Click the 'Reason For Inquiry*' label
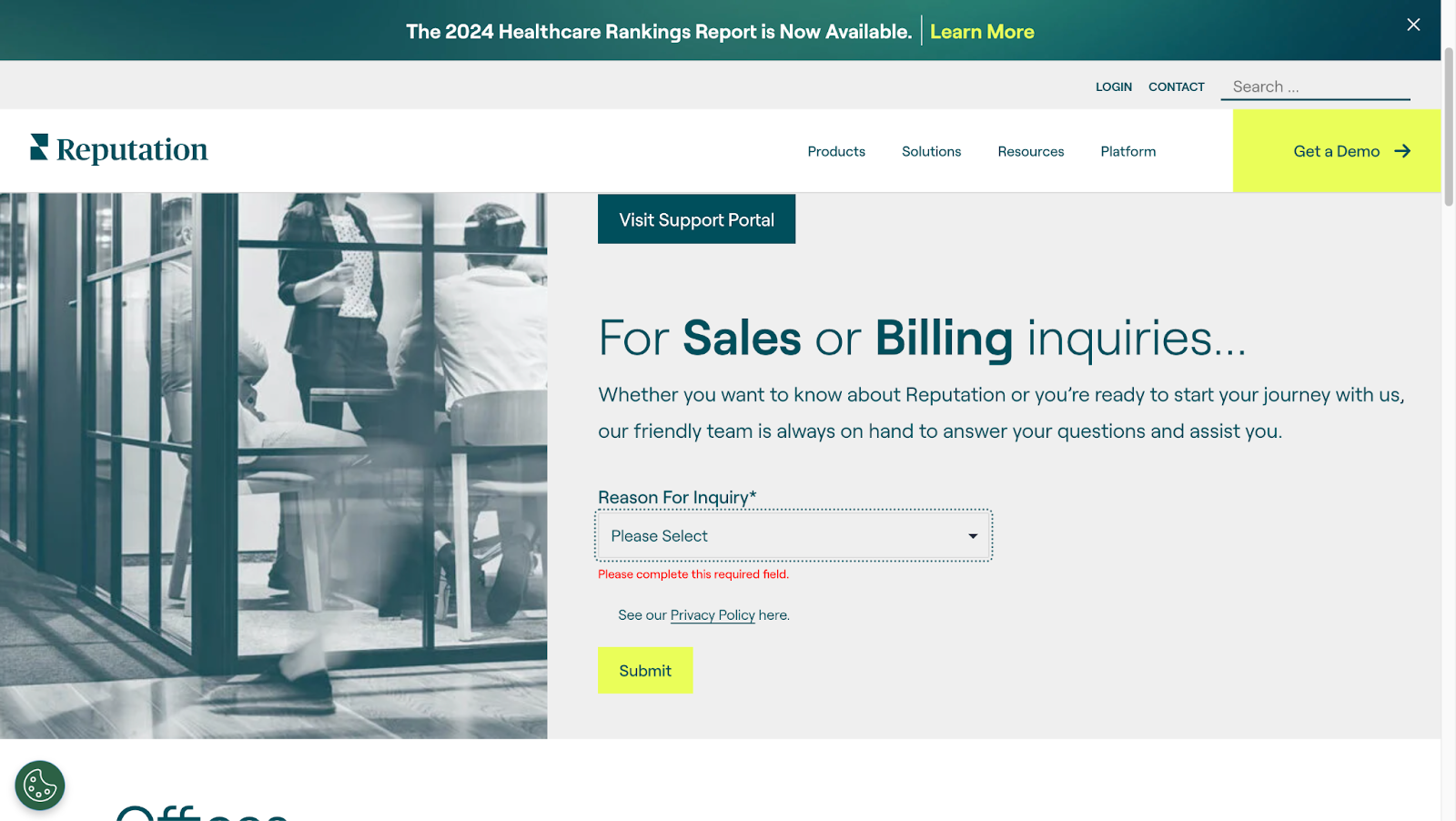The image size is (1456, 821). click(x=677, y=497)
